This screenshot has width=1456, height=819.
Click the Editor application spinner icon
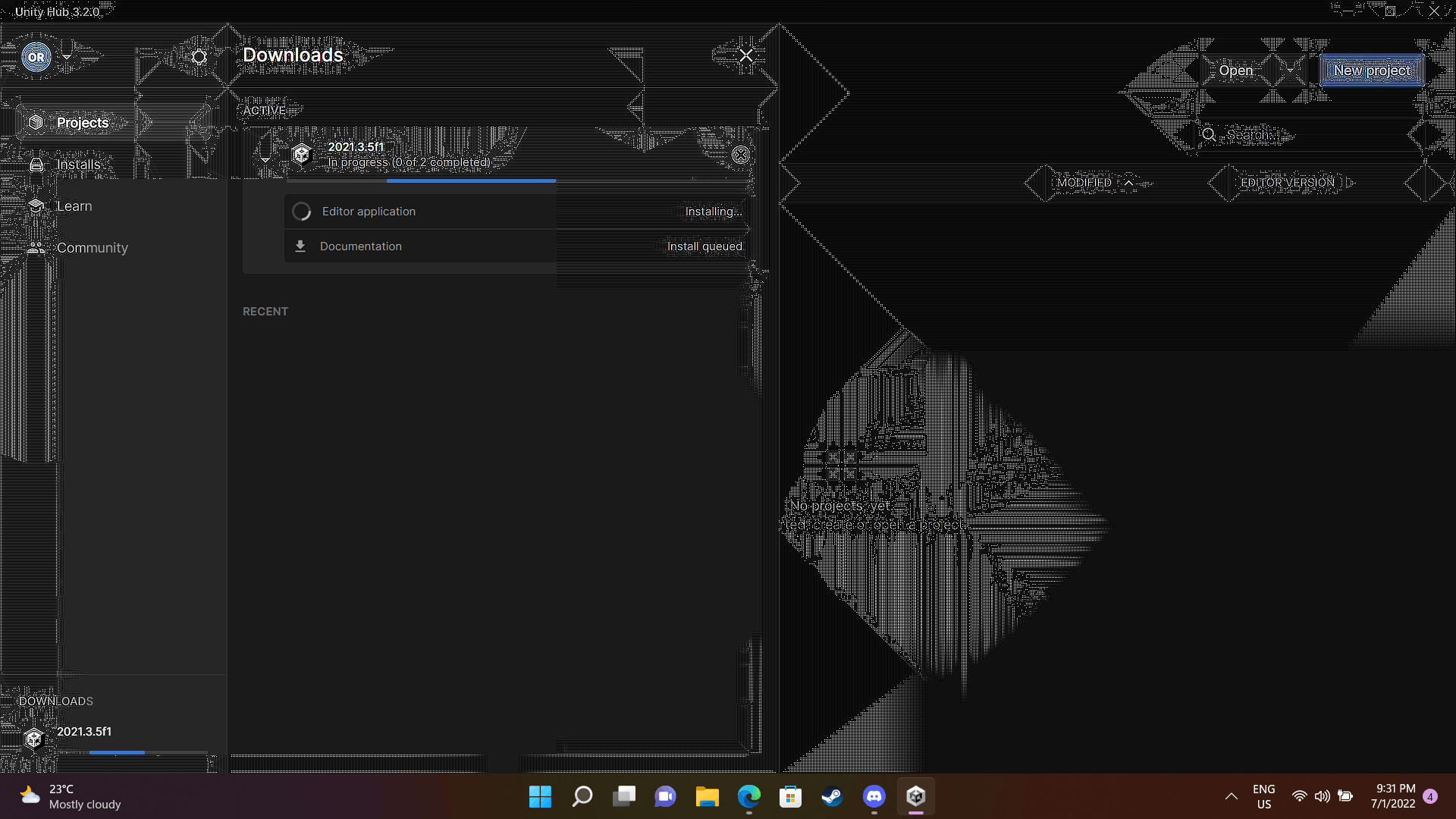tap(302, 212)
